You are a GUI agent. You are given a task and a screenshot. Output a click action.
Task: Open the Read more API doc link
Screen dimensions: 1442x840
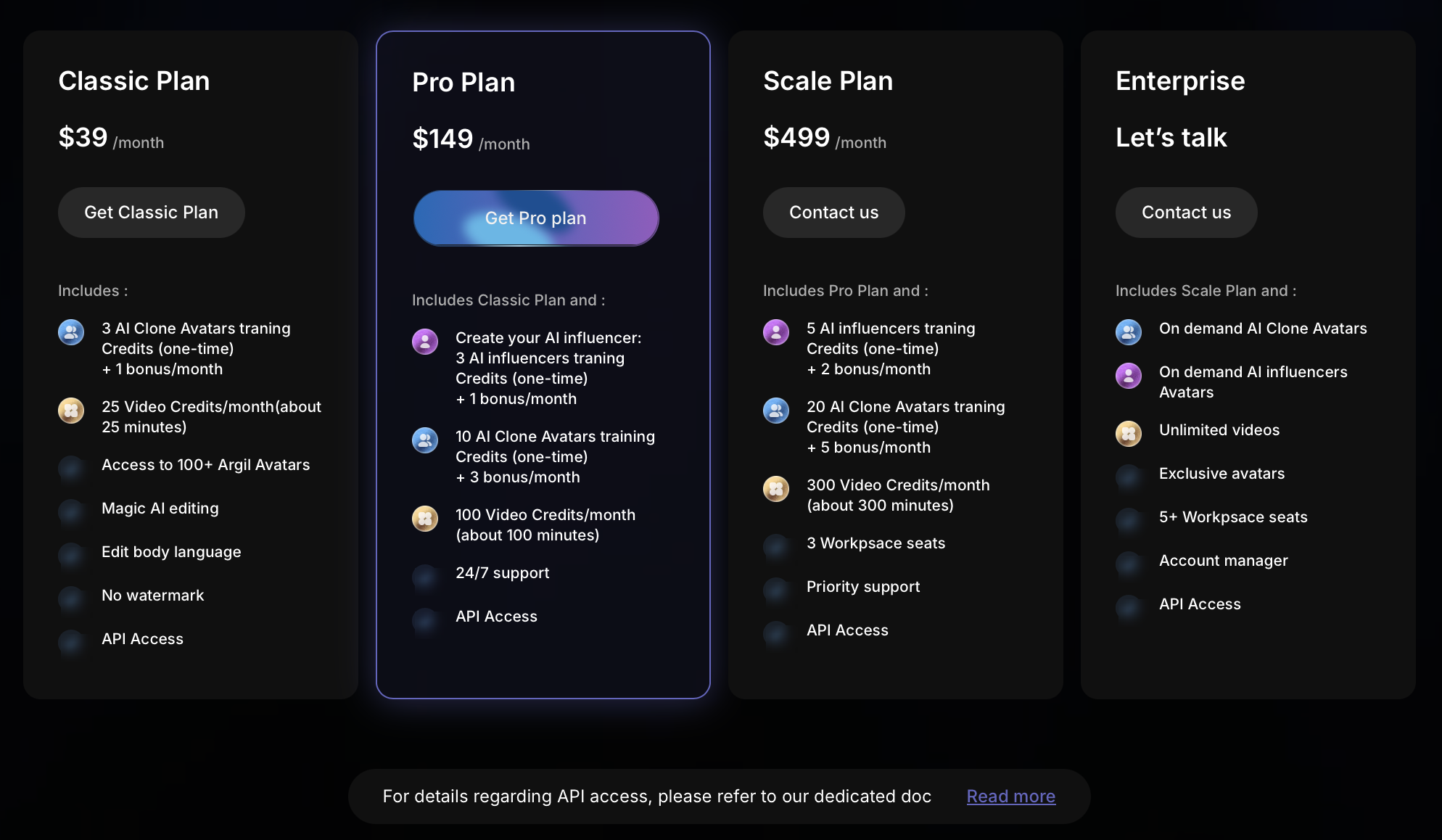tap(1010, 796)
